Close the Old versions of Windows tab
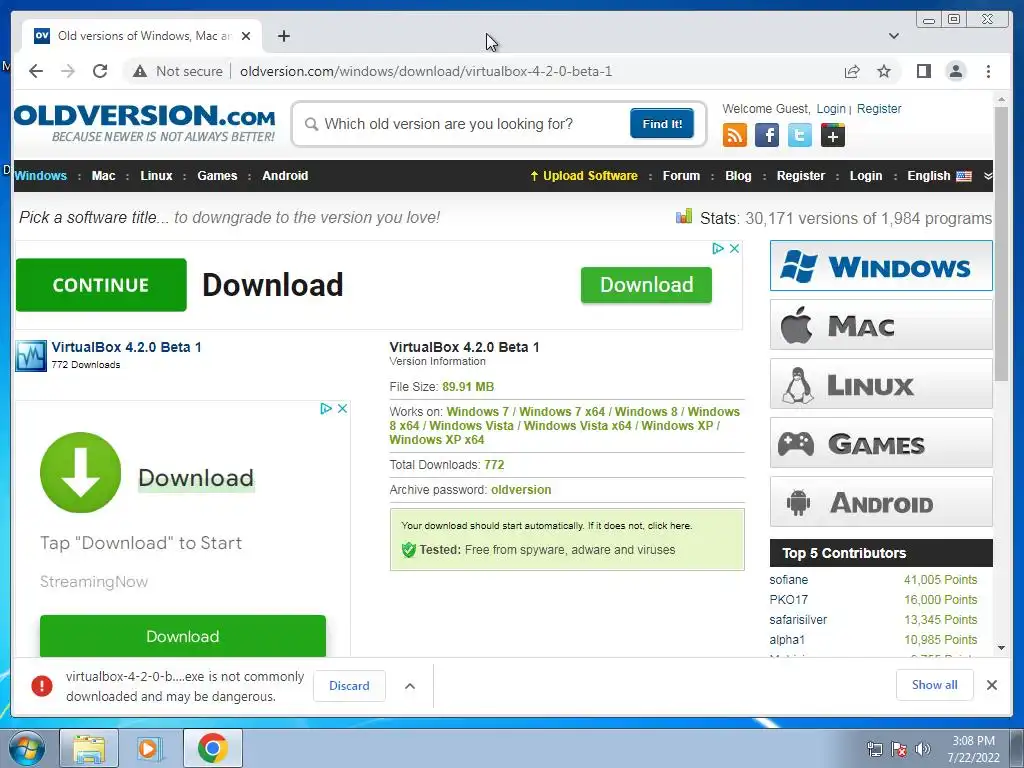Image resolution: width=1024 pixels, height=768 pixels. tap(246, 36)
